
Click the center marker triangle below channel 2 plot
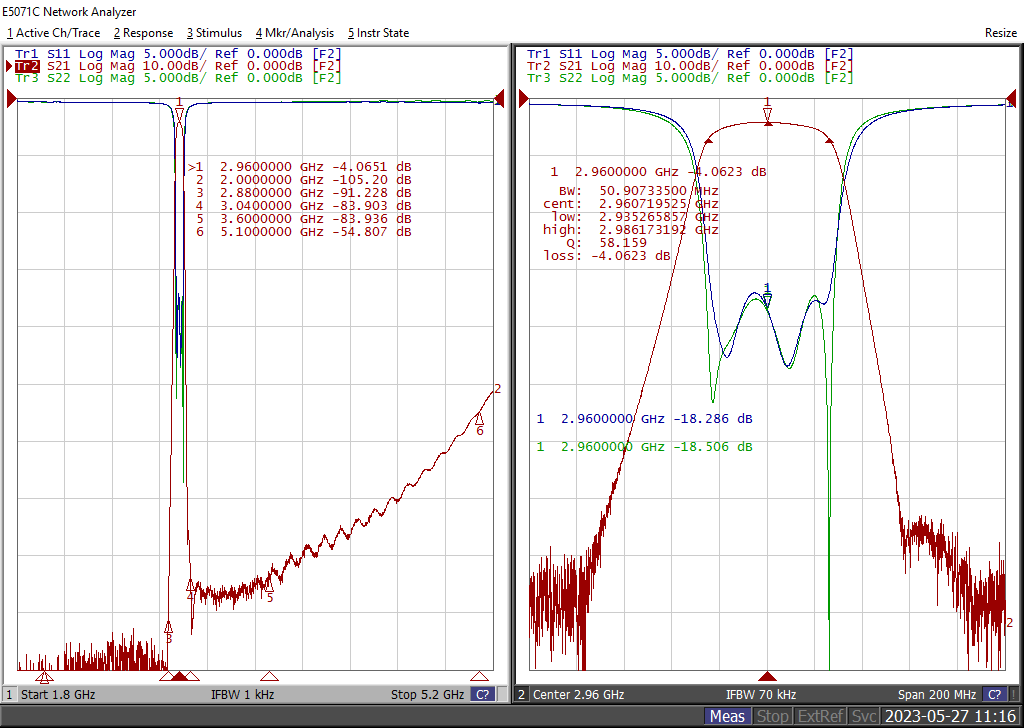[767, 677]
